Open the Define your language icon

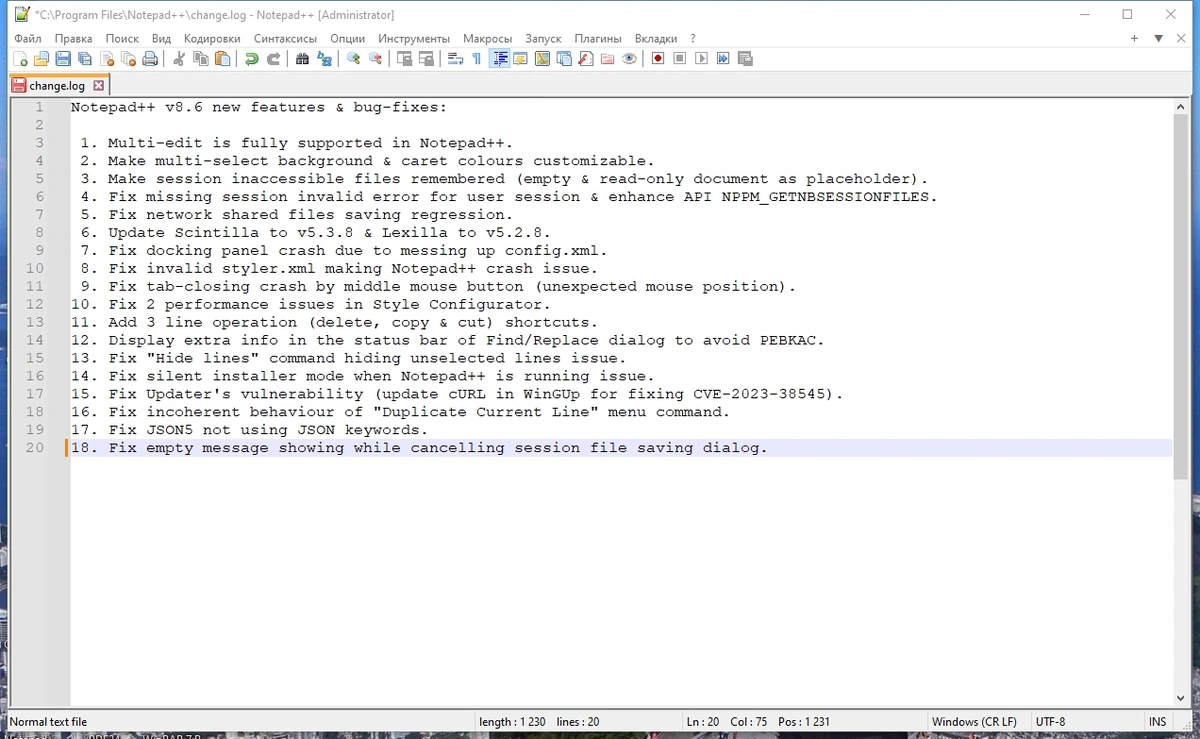(x=520, y=59)
